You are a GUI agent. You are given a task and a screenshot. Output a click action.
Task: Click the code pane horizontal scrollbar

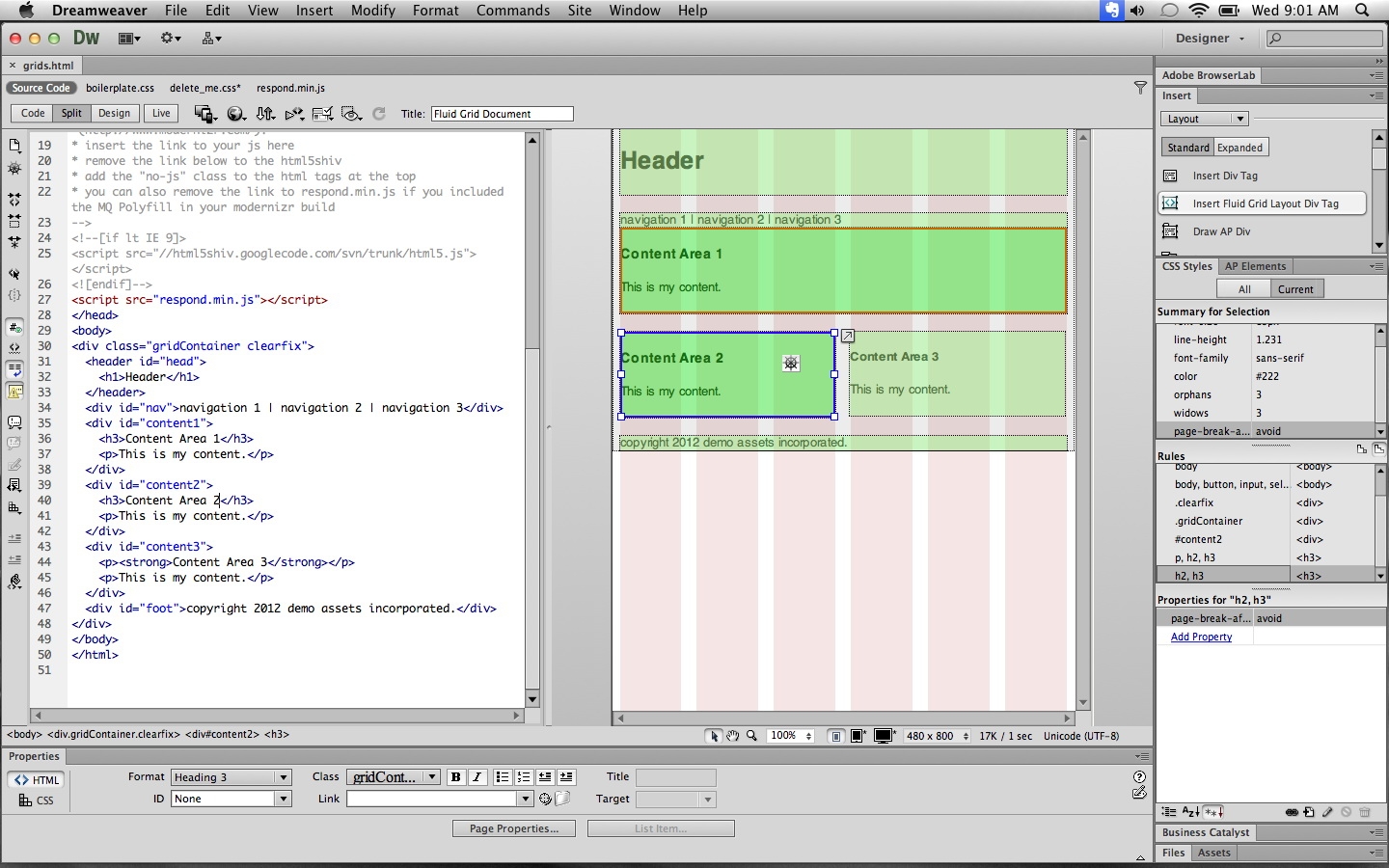(x=277, y=716)
